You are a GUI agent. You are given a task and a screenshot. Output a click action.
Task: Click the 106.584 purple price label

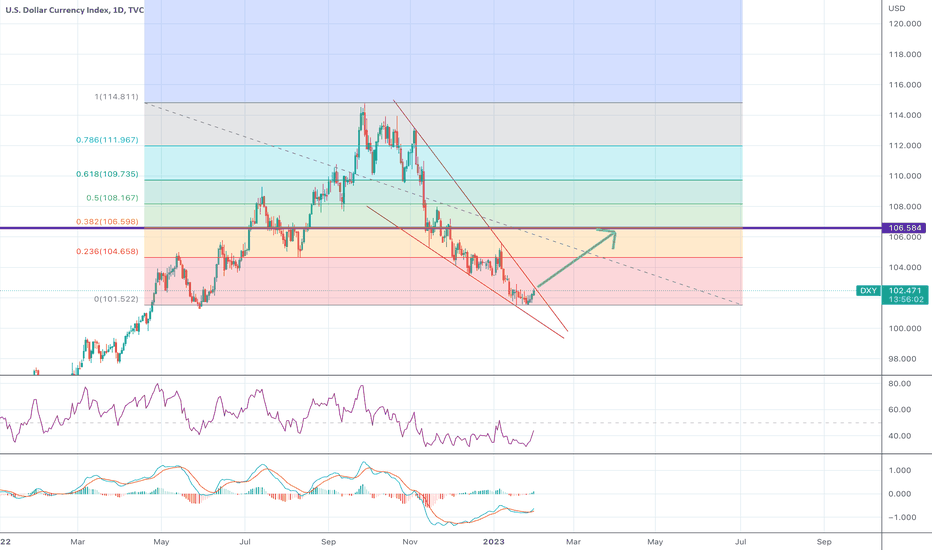click(905, 228)
